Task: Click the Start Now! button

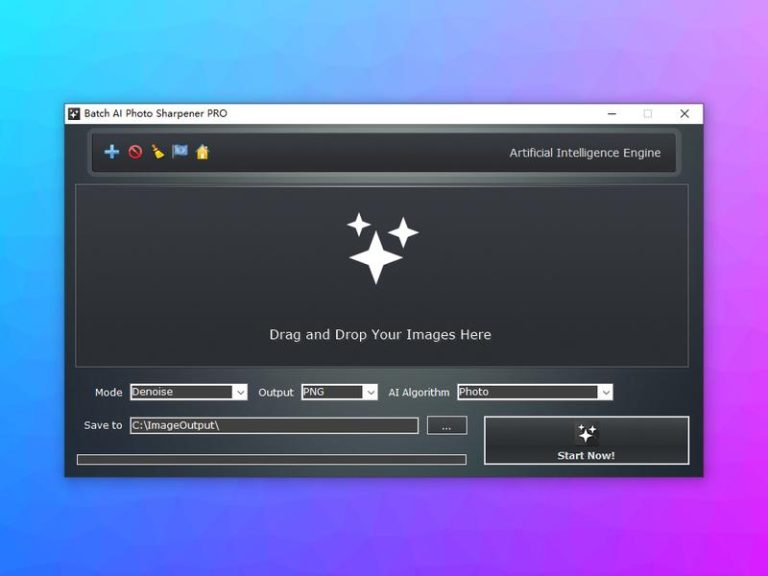Action: point(586,440)
